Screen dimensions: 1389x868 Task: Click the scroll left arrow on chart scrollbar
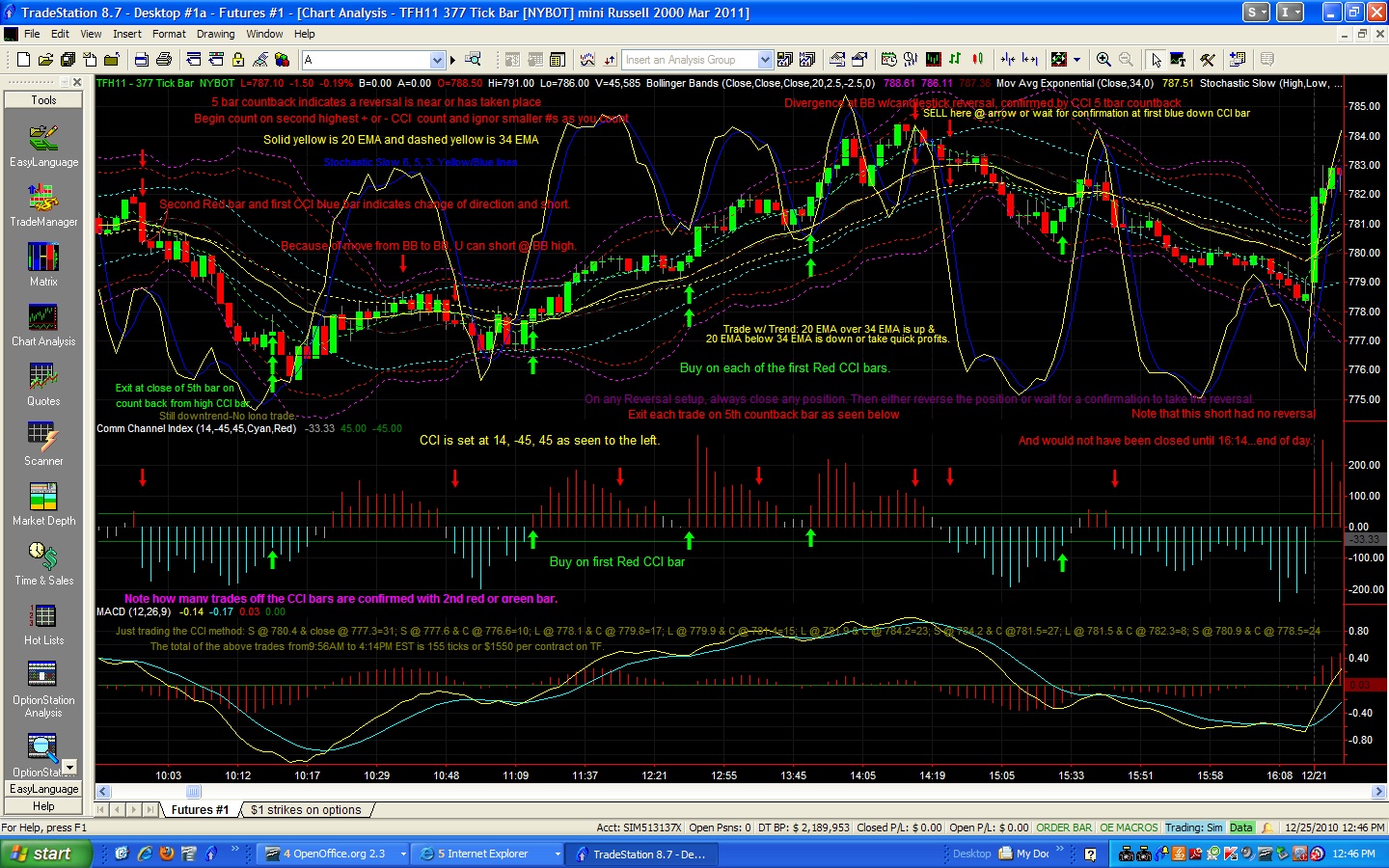tap(103, 792)
